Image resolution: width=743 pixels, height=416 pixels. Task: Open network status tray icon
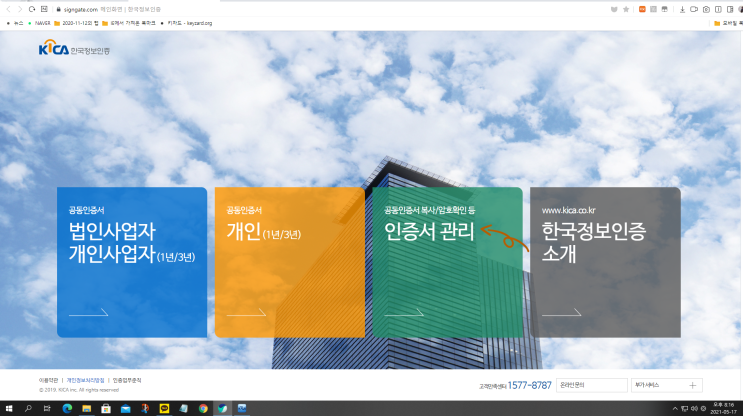click(x=685, y=408)
